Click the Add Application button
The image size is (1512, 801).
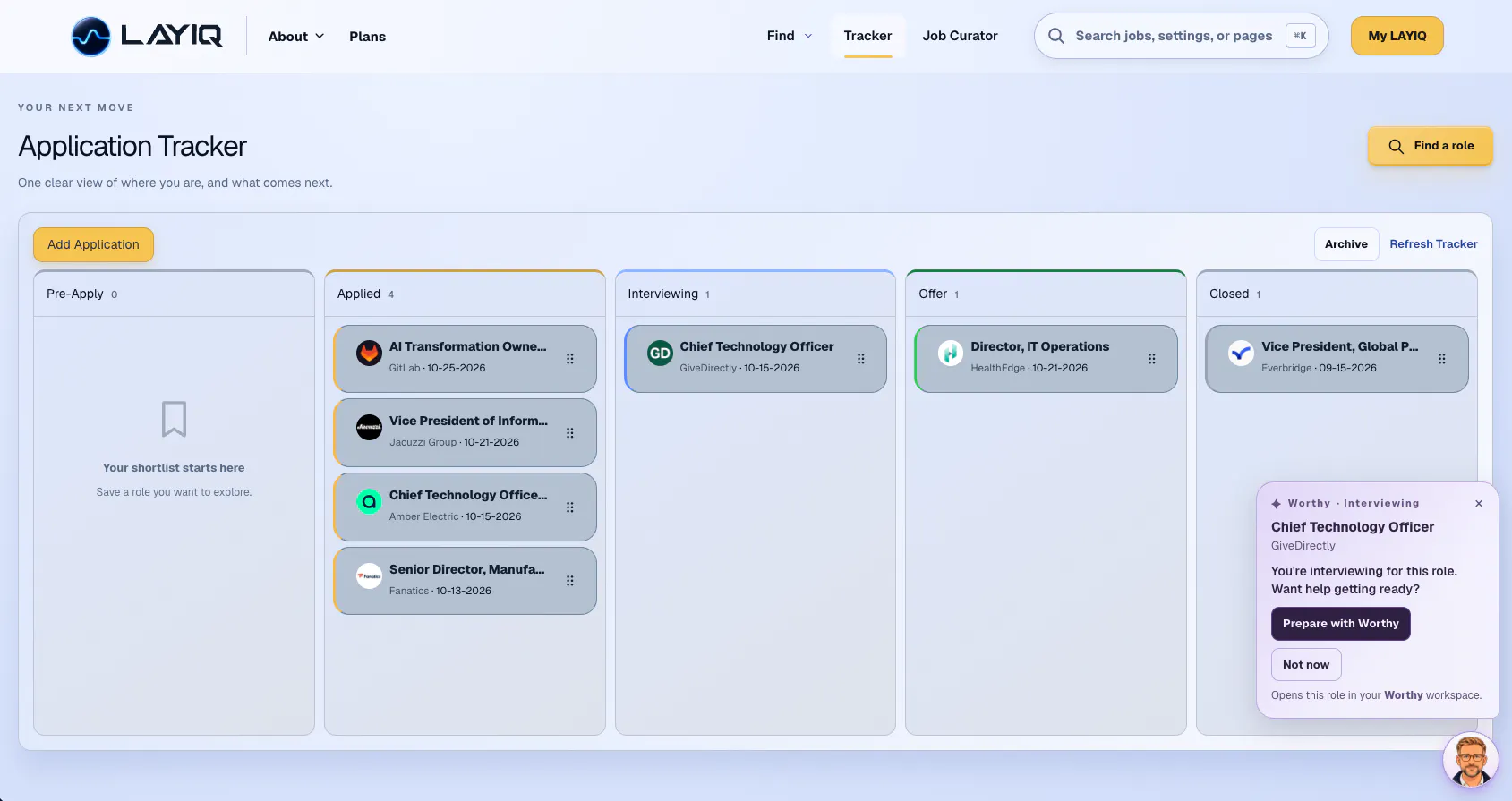click(x=93, y=244)
